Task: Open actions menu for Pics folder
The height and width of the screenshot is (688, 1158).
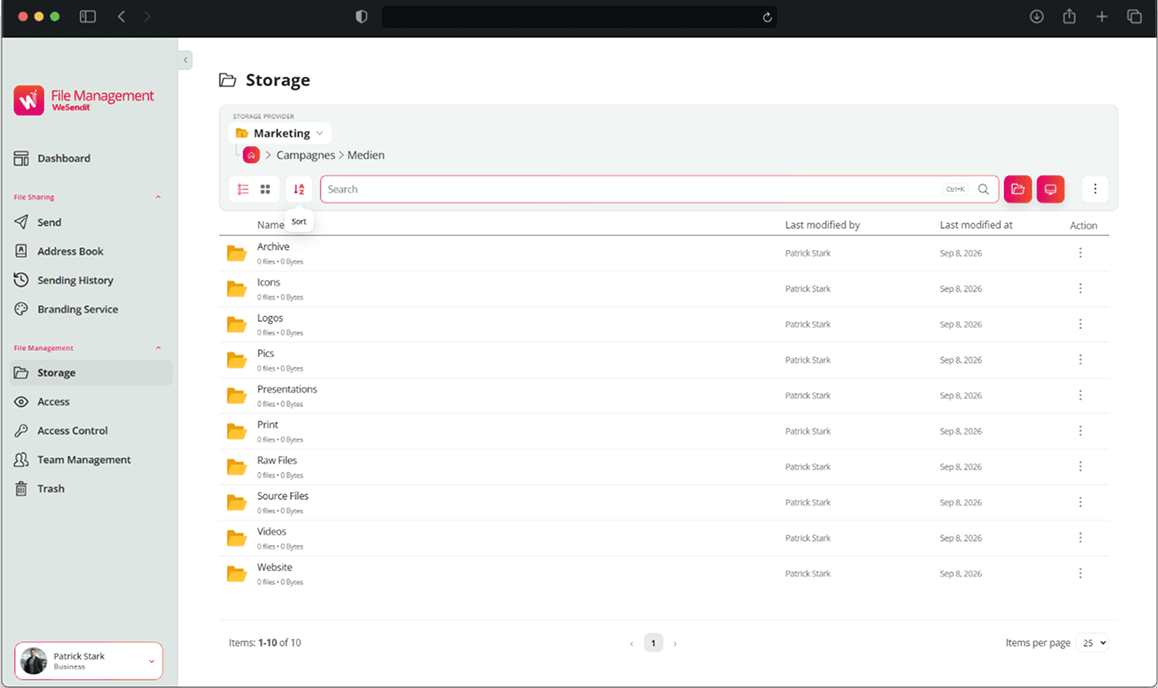Action: click(x=1080, y=360)
